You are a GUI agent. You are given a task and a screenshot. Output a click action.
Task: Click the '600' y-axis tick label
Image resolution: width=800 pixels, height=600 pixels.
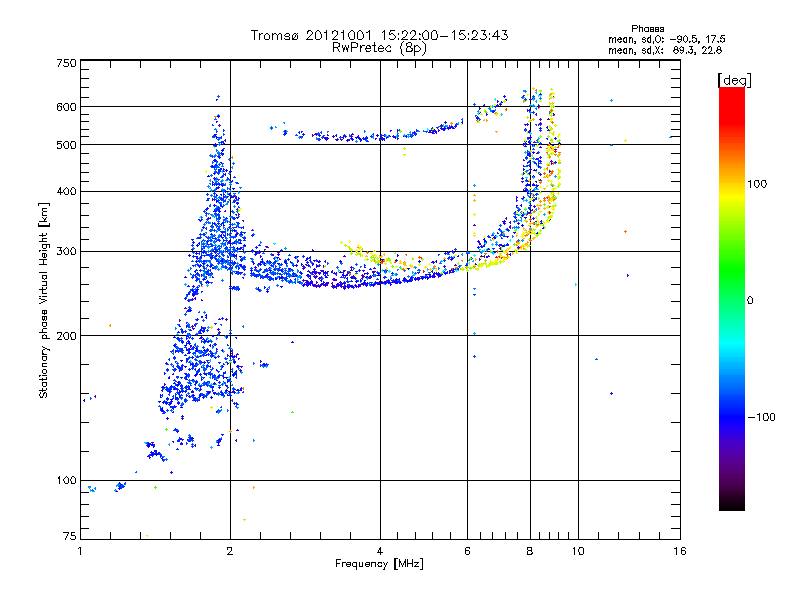pos(66,107)
